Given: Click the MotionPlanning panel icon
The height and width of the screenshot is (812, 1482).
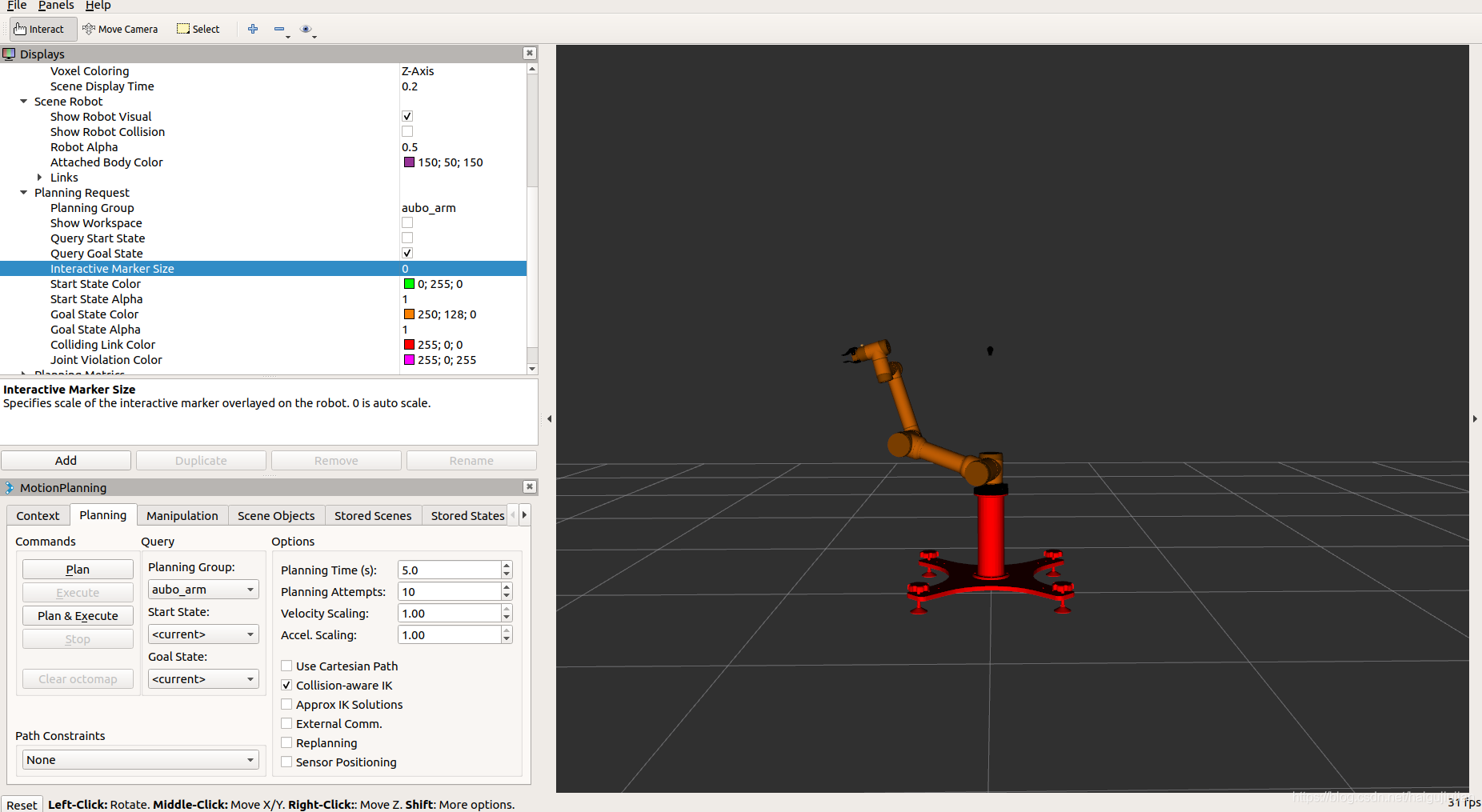Looking at the screenshot, I should click(10, 488).
